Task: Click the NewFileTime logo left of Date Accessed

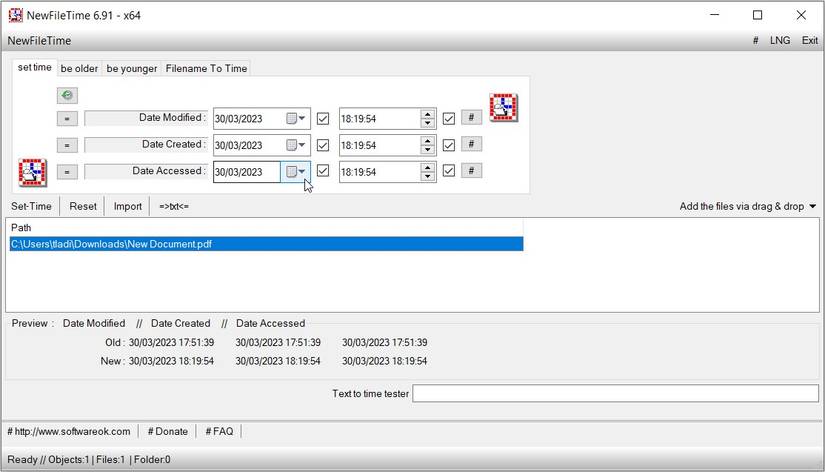Action: click(x=33, y=172)
